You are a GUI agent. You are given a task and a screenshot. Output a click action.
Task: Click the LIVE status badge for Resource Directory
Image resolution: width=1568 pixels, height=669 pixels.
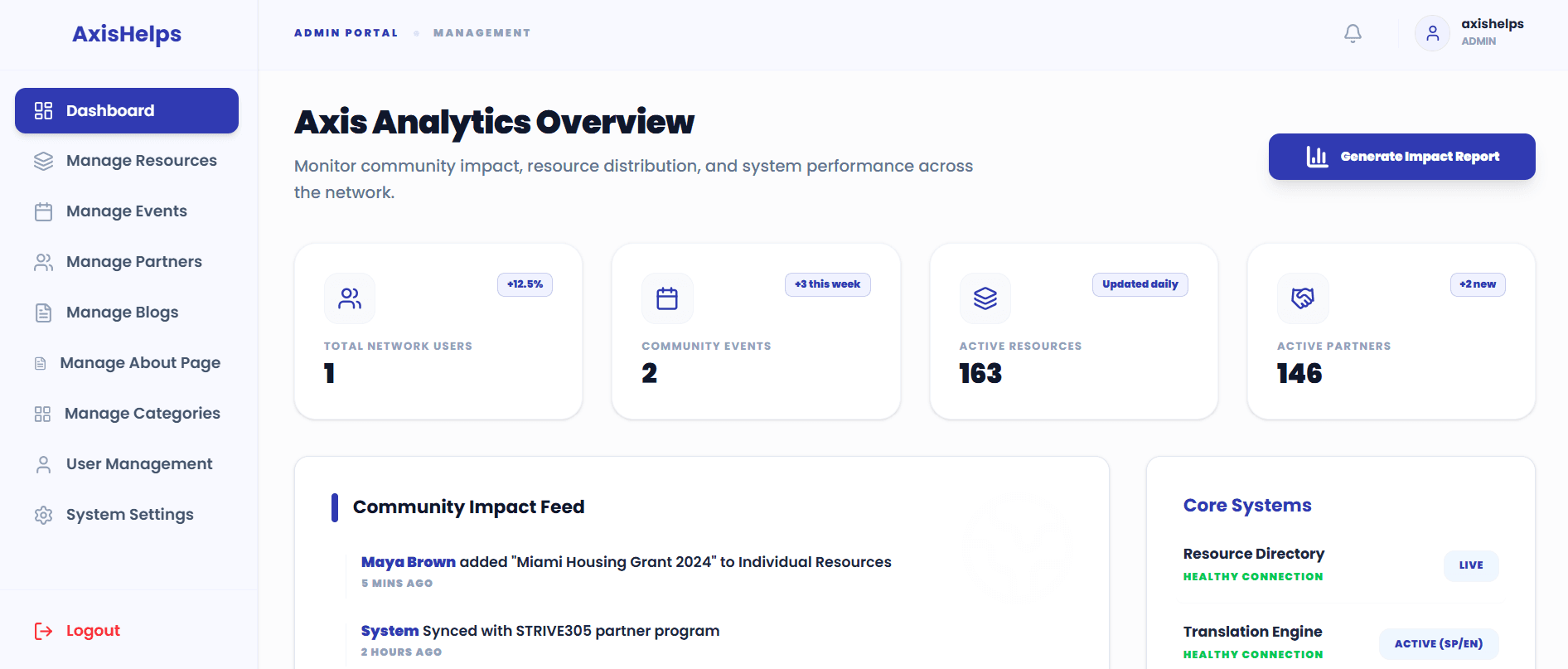[x=1471, y=565]
